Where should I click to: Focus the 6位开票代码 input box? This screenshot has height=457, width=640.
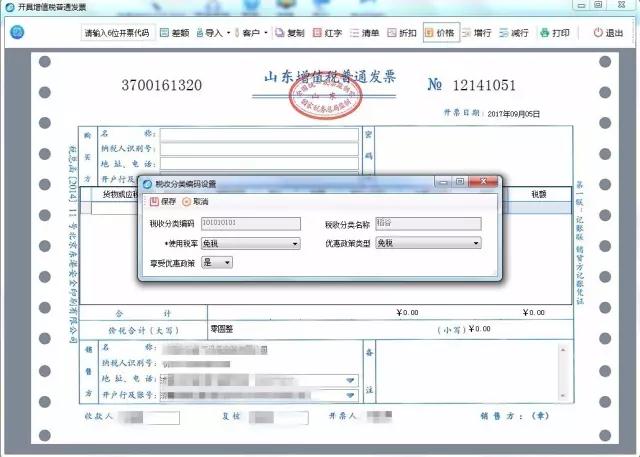pyautogui.click(x=118, y=33)
